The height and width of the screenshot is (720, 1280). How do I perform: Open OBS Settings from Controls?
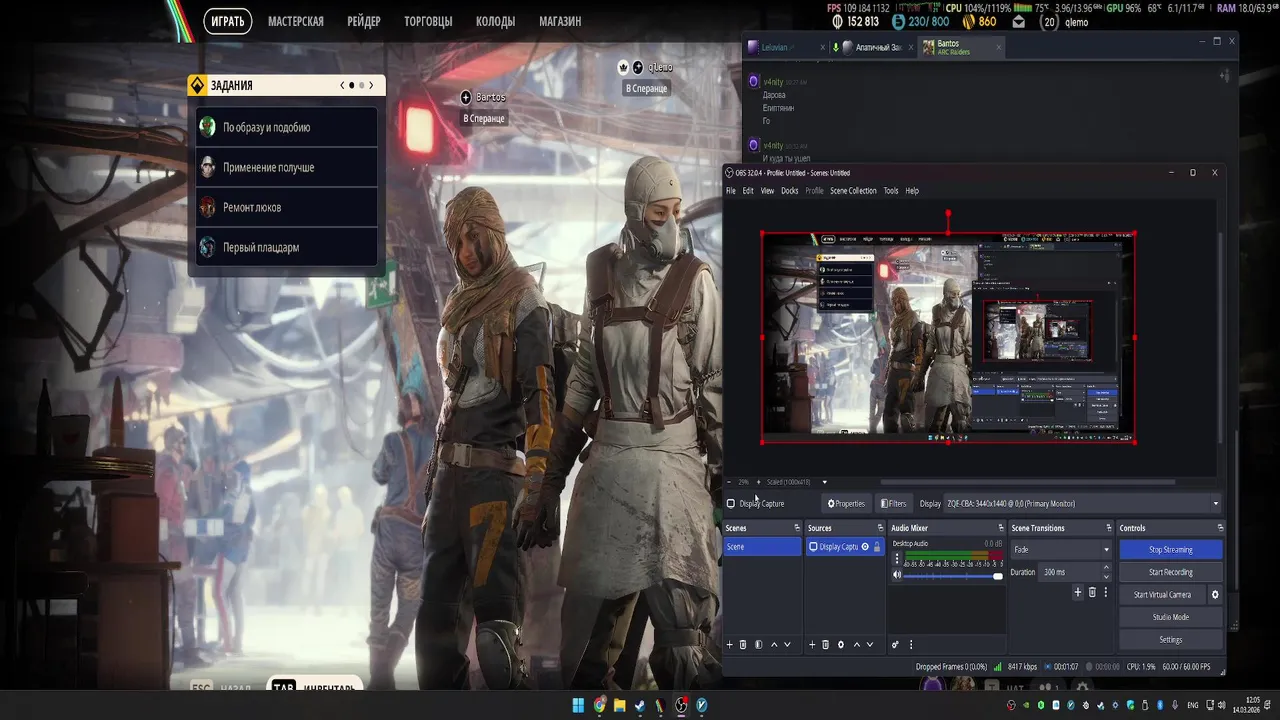(x=1170, y=640)
